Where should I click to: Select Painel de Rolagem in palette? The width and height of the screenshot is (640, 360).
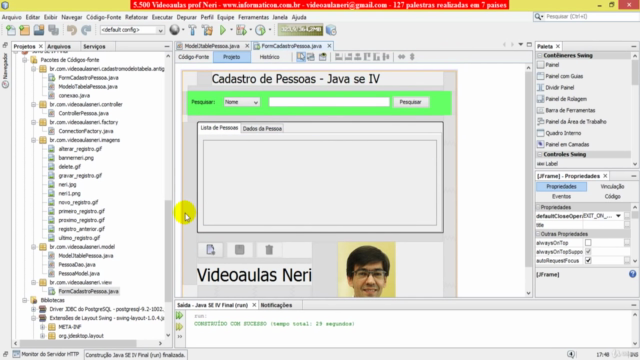coord(566,99)
